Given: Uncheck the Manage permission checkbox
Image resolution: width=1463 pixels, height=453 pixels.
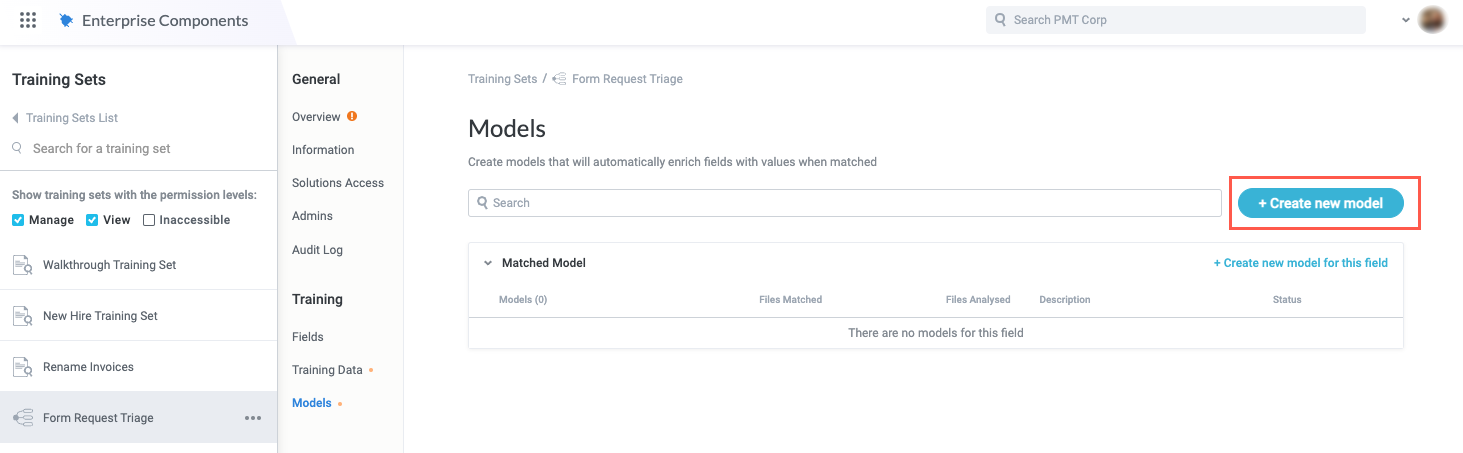Looking at the screenshot, I should 19,220.
